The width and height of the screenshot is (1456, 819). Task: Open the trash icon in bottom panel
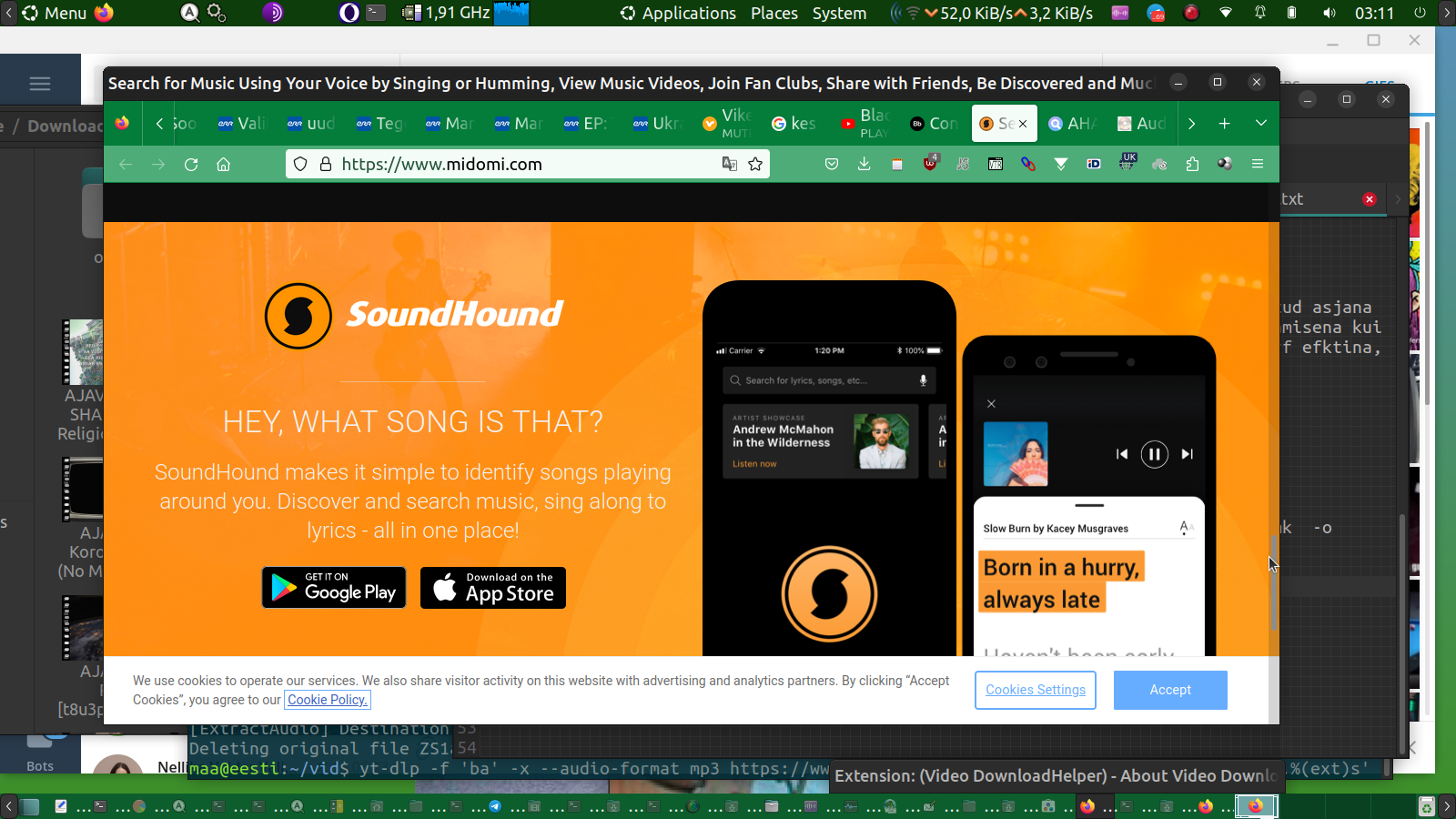(x=1427, y=806)
